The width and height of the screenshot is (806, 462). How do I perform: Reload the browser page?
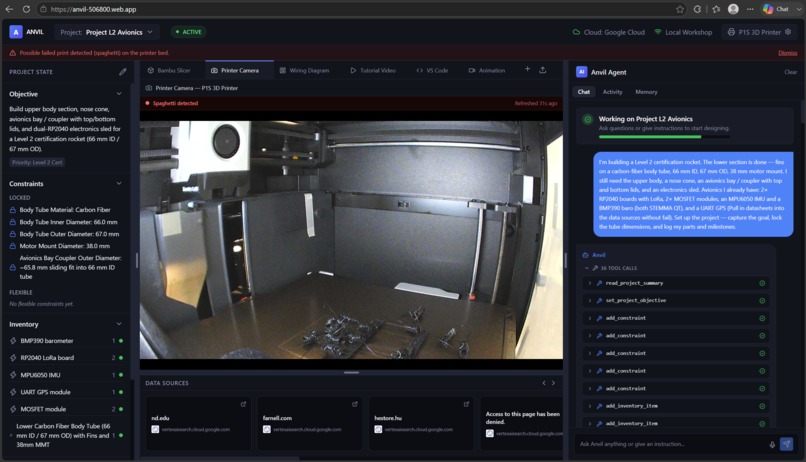pos(26,9)
